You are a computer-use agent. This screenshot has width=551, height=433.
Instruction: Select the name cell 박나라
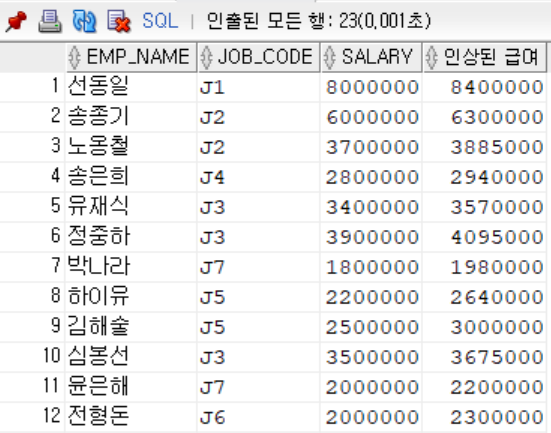tap(131, 267)
